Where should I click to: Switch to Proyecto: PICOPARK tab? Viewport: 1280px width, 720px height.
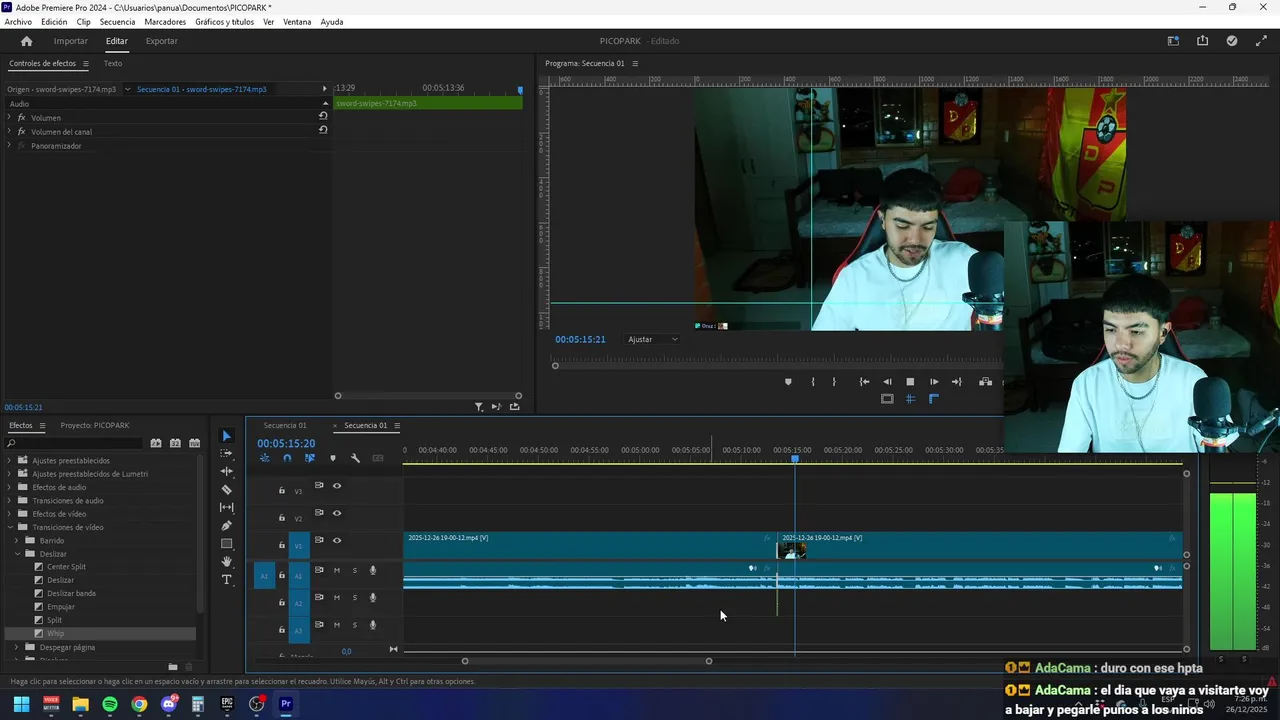(x=95, y=425)
